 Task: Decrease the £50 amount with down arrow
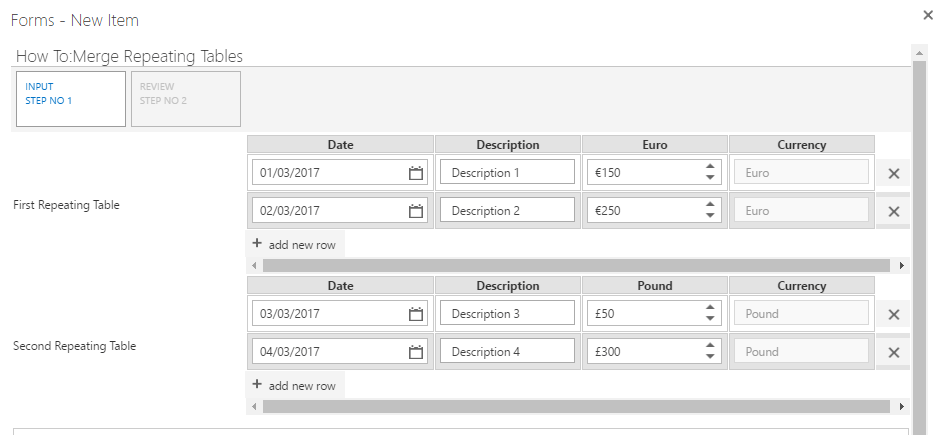[710, 318]
